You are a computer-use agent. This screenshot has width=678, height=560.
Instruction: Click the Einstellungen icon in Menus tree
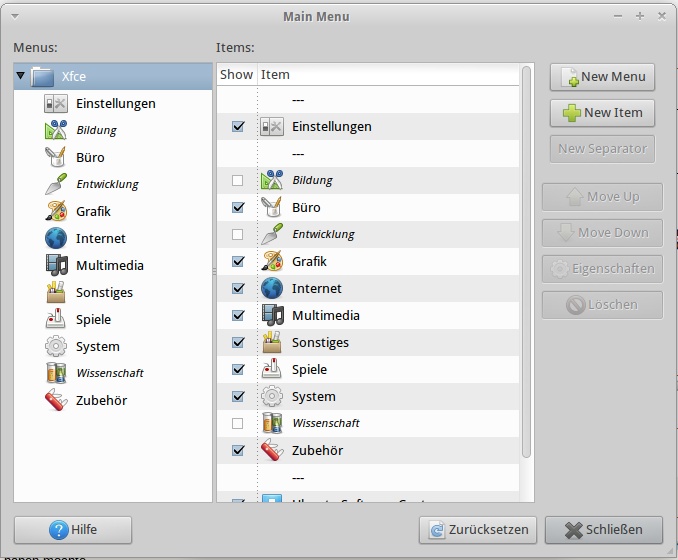click(56, 104)
